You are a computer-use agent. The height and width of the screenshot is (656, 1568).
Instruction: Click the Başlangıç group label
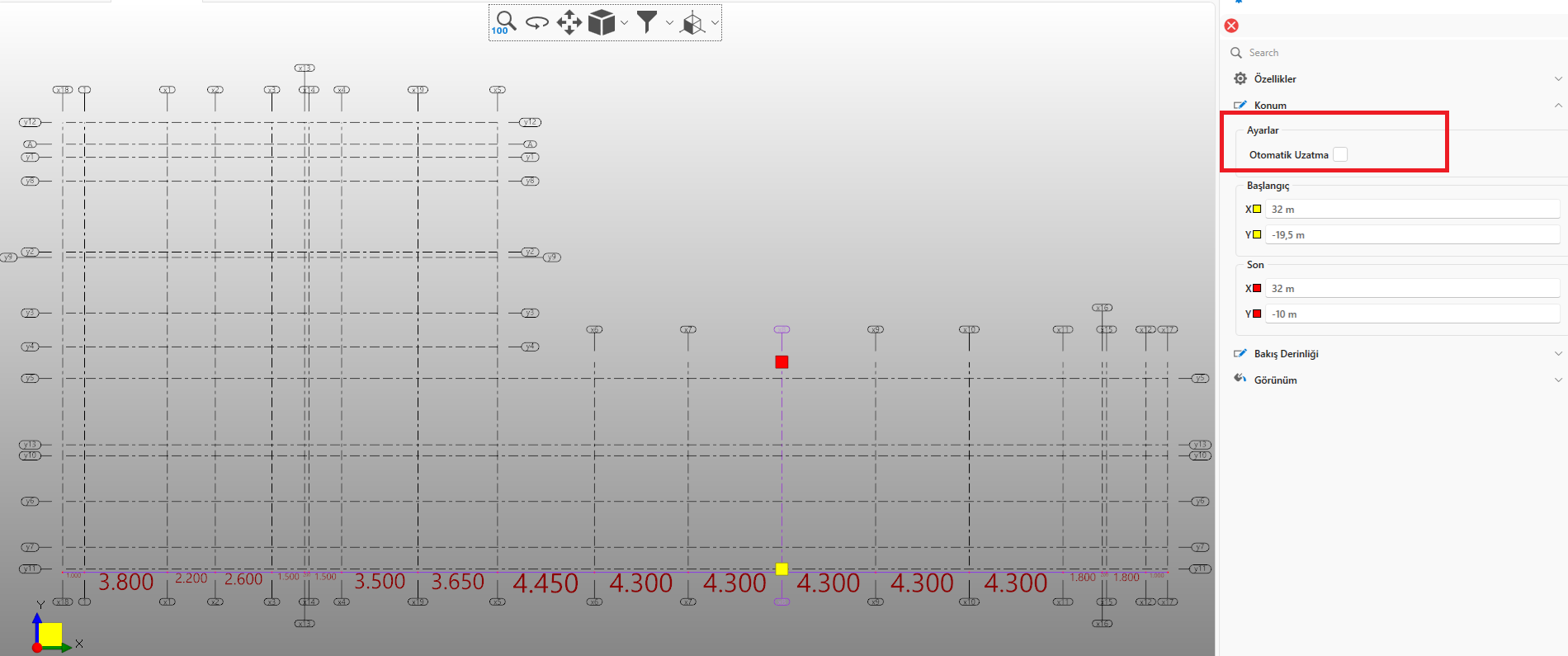tap(1268, 186)
